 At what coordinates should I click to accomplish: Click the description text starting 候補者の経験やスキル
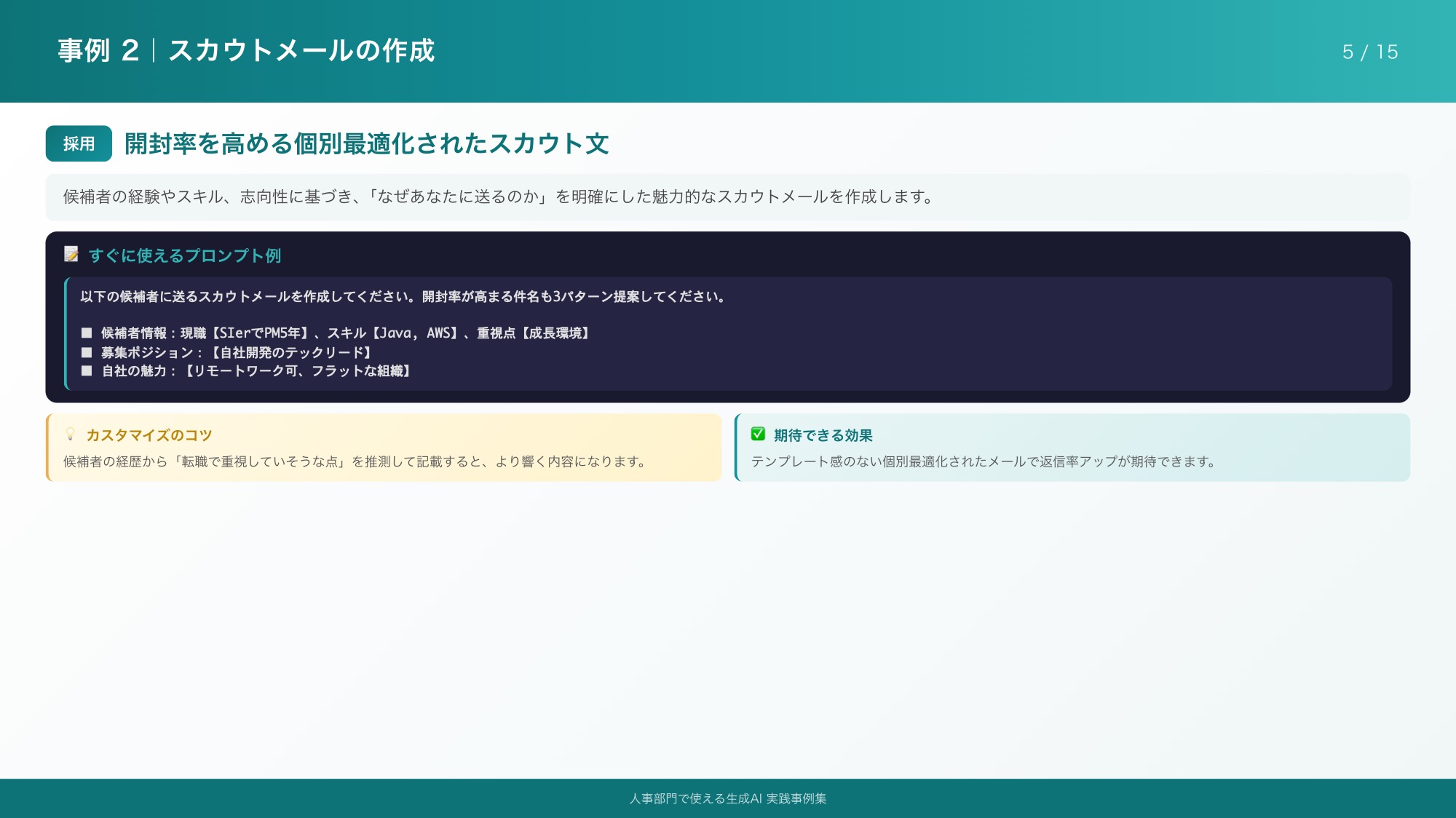pyautogui.click(x=498, y=197)
